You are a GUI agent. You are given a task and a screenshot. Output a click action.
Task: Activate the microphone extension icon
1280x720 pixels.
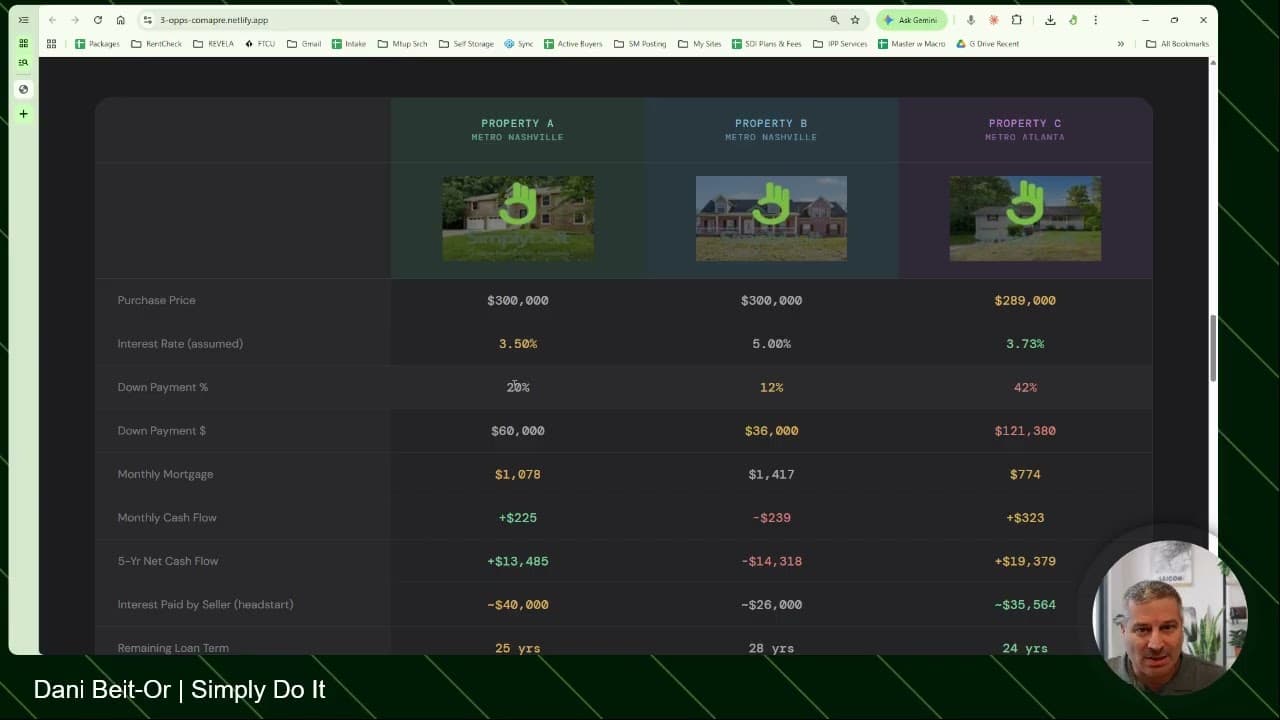click(970, 20)
